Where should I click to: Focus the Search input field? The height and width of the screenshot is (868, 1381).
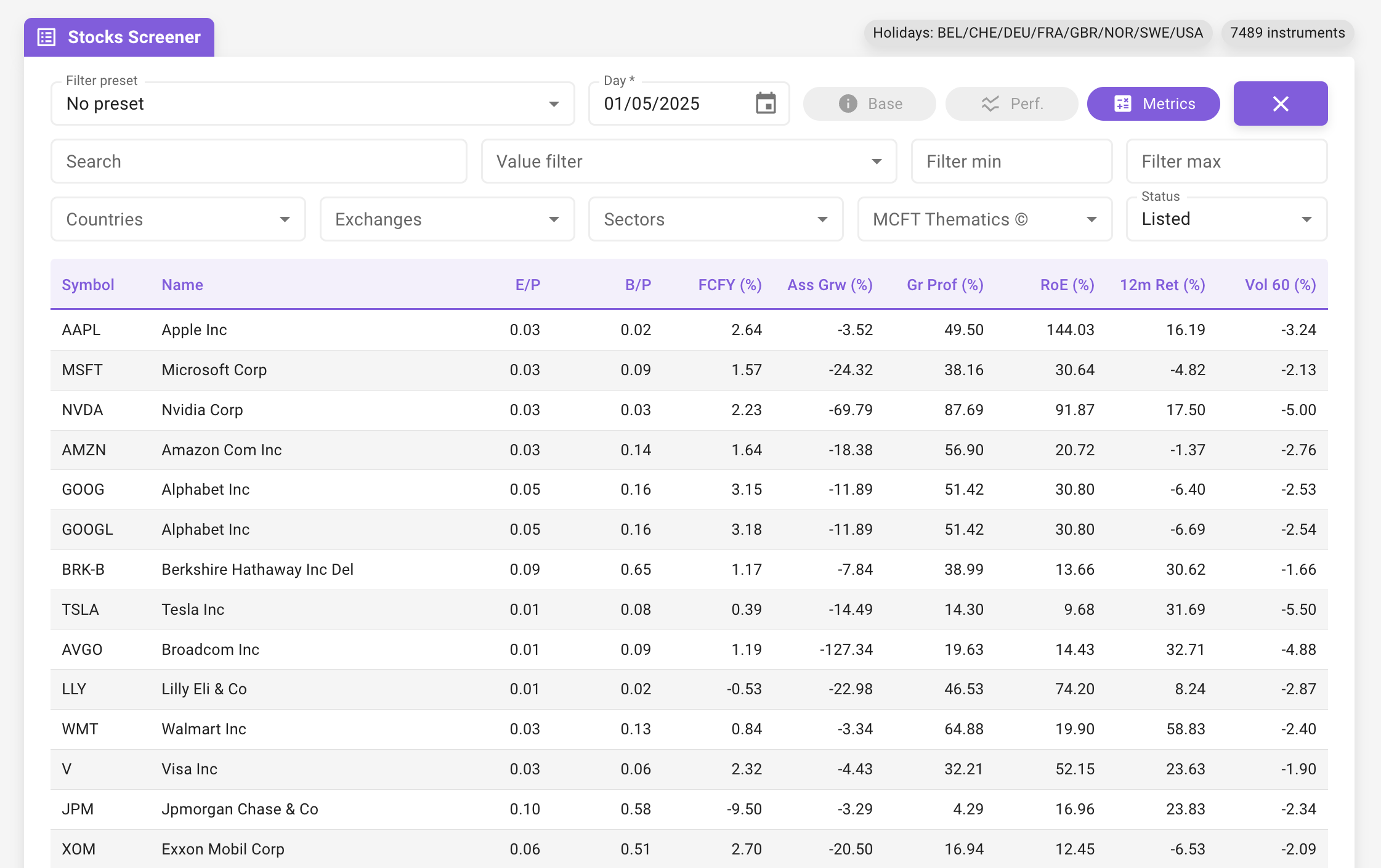(259, 161)
